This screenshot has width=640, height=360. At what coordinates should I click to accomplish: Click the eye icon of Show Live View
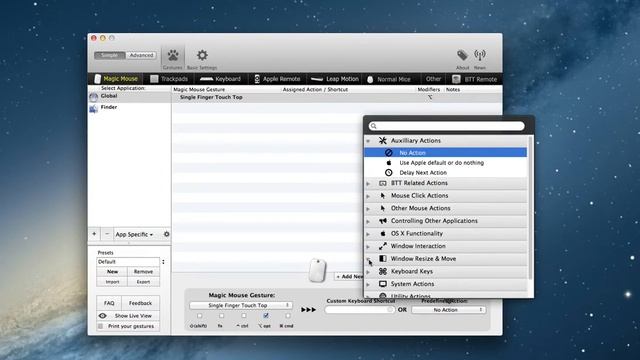(102, 316)
